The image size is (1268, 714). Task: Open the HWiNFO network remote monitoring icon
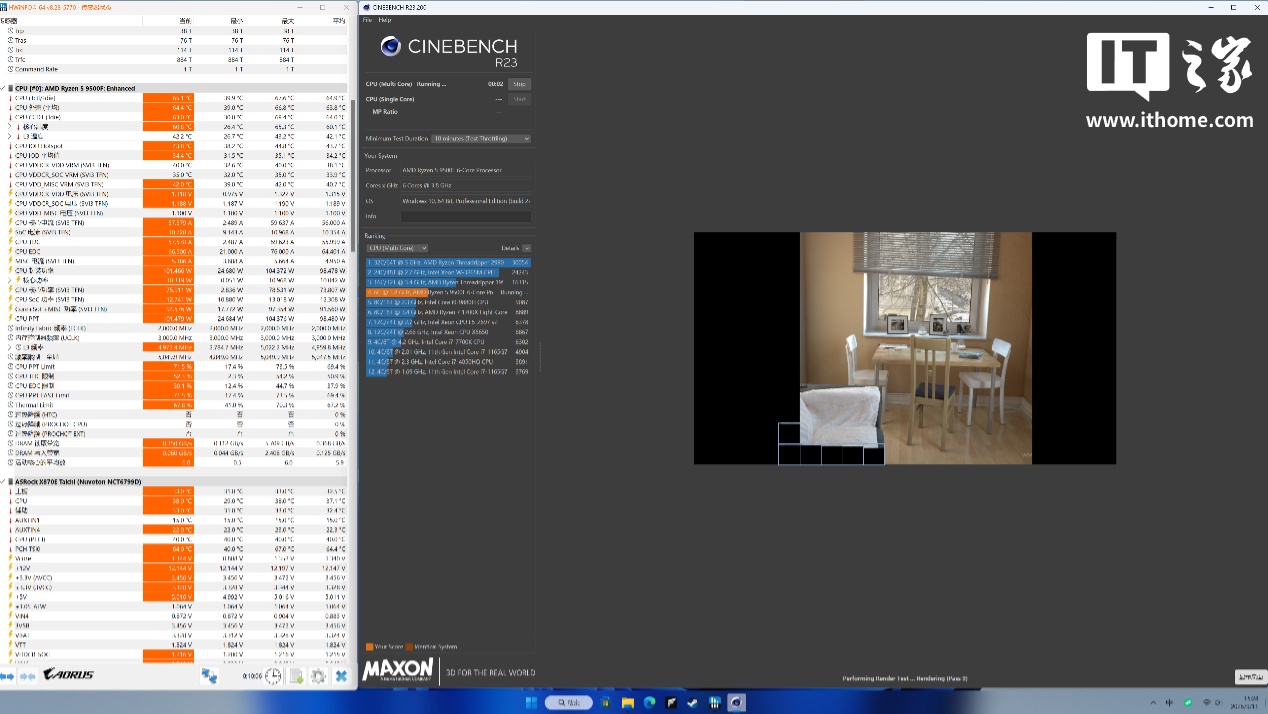pos(210,676)
